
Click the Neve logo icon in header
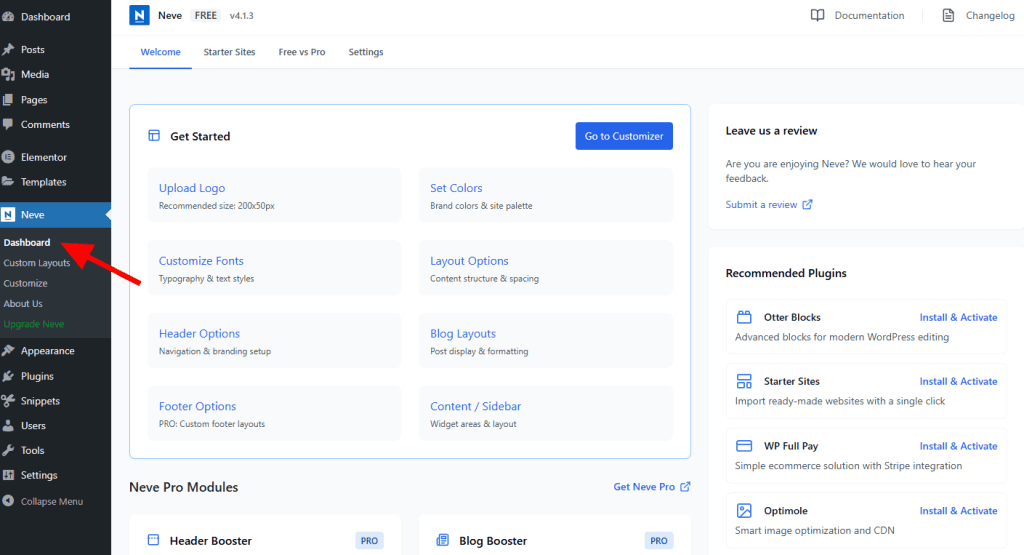(x=139, y=15)
